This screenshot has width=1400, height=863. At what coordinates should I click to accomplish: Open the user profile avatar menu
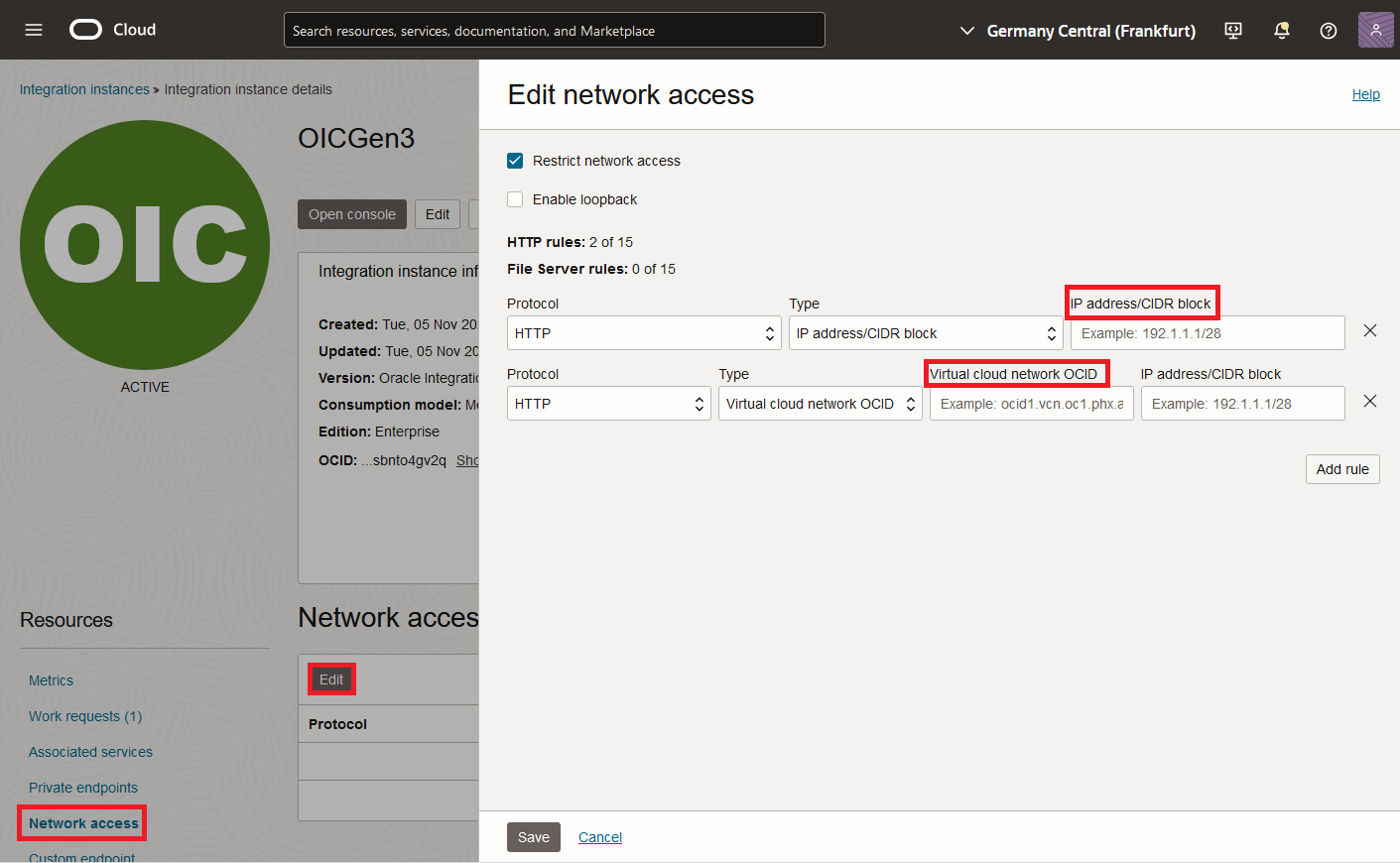coord(1375,30)
